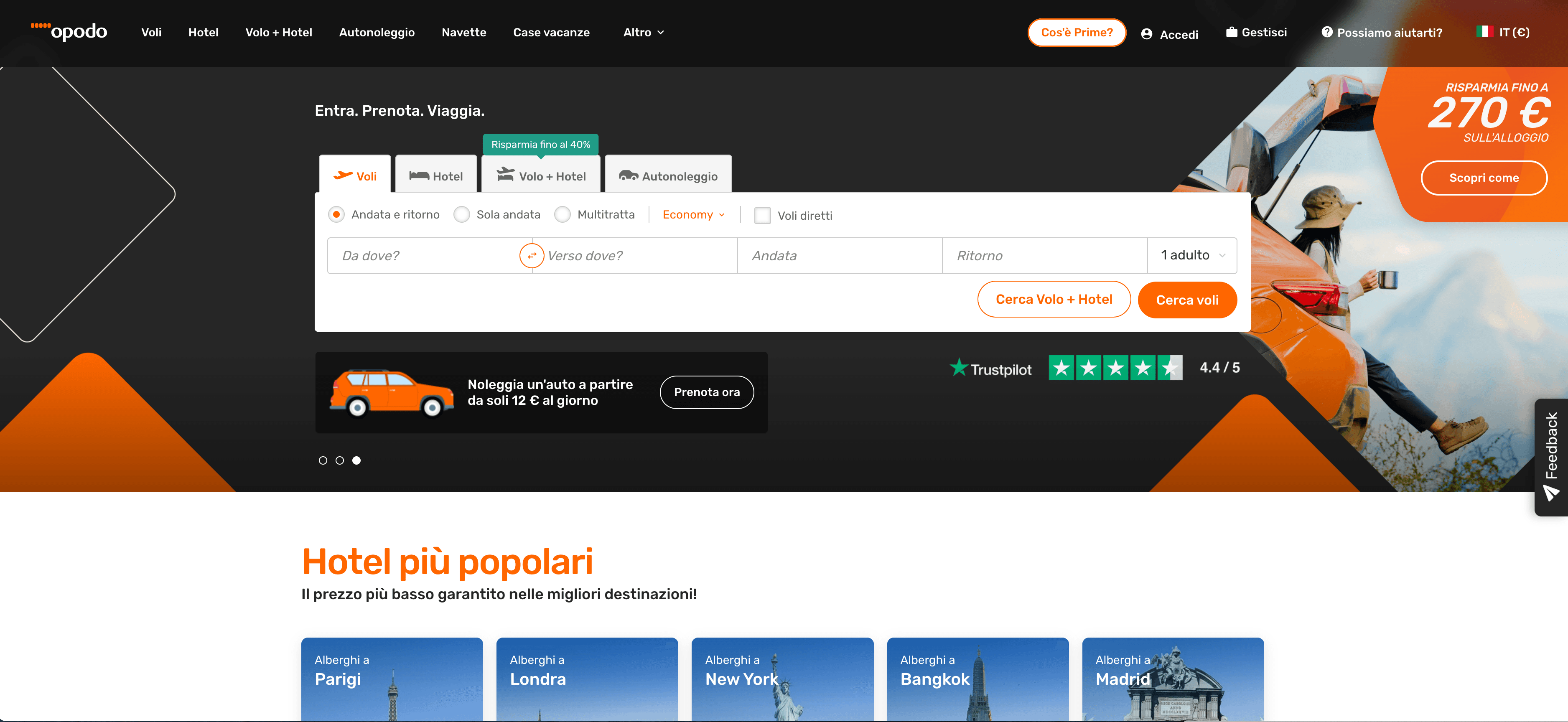Click the Gestisci suitcase icon

1232,32
